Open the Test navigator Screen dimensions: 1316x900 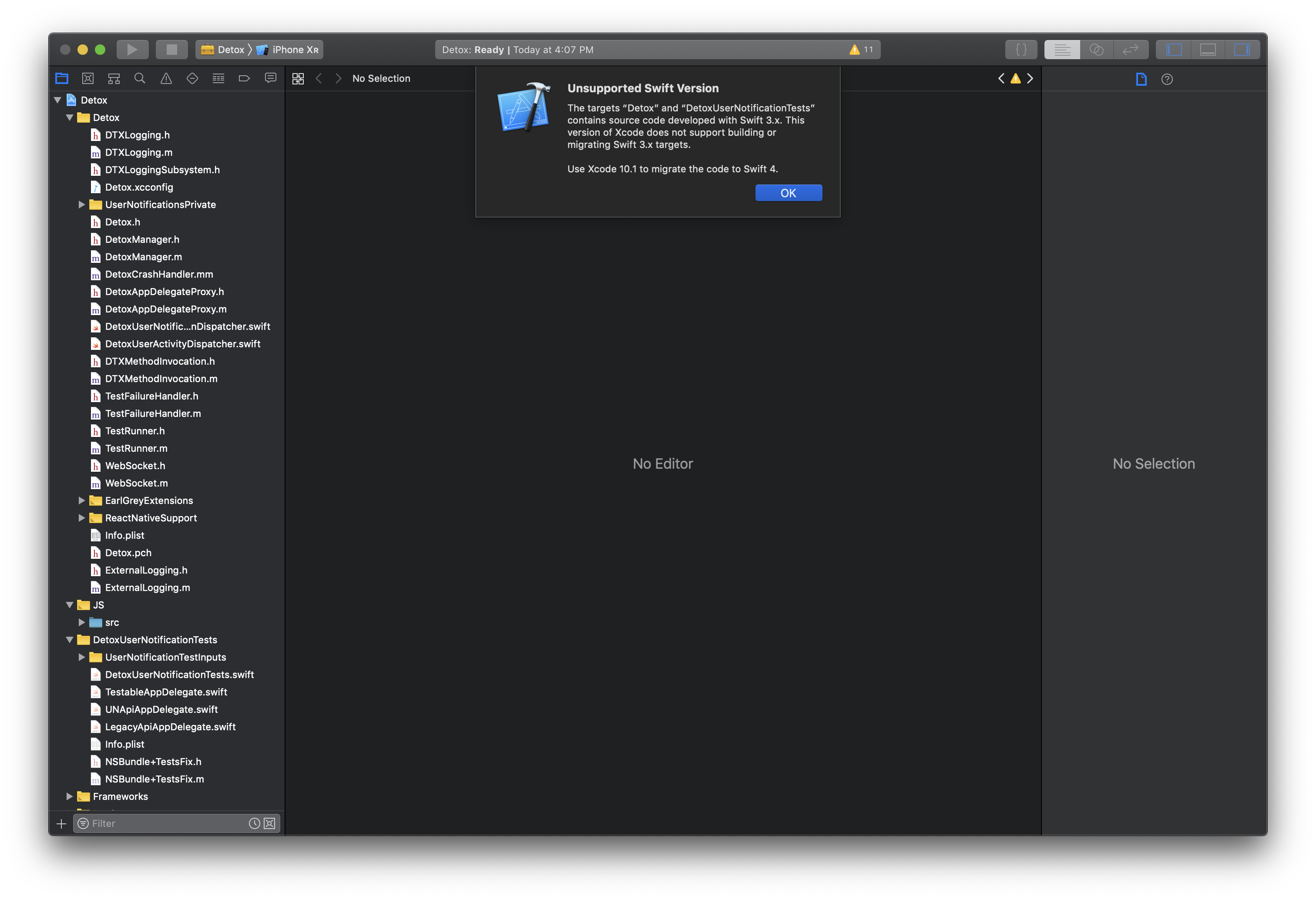[192, 78]
